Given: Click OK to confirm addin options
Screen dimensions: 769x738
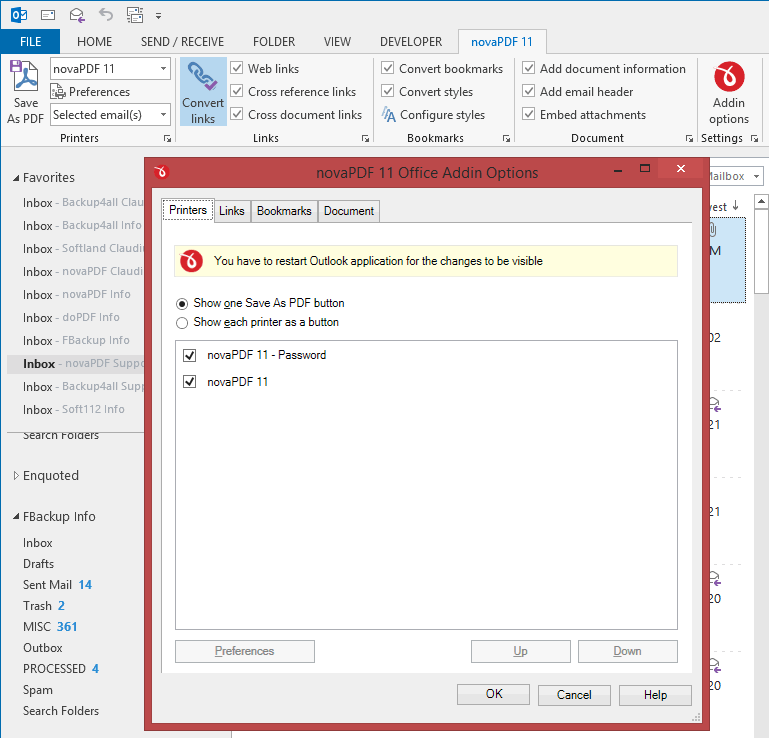Looking at the screenshot, I should [493, 694].
